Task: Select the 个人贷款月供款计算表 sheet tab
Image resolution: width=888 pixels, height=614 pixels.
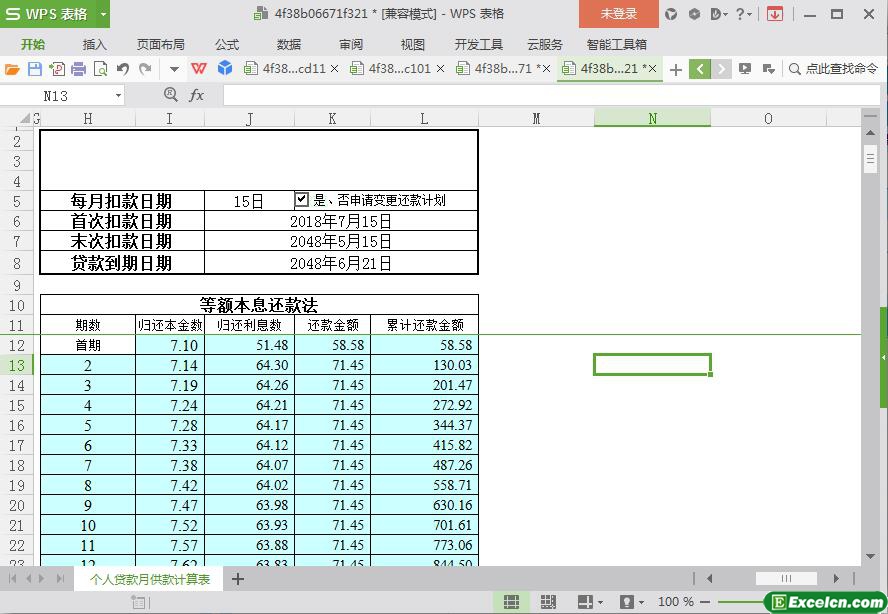Action: tap(150, 579)
